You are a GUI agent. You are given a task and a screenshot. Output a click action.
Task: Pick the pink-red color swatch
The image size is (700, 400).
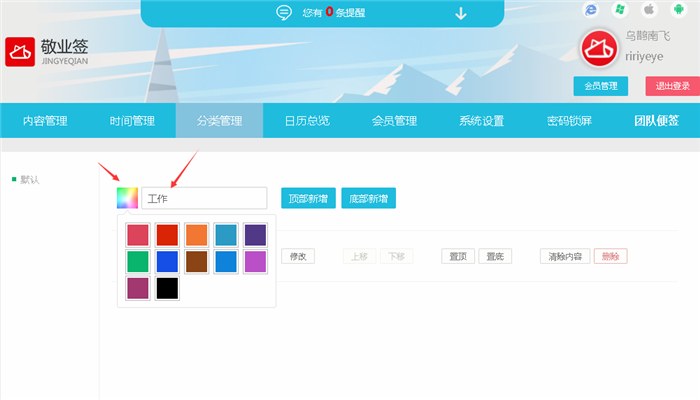click(138, 235)
